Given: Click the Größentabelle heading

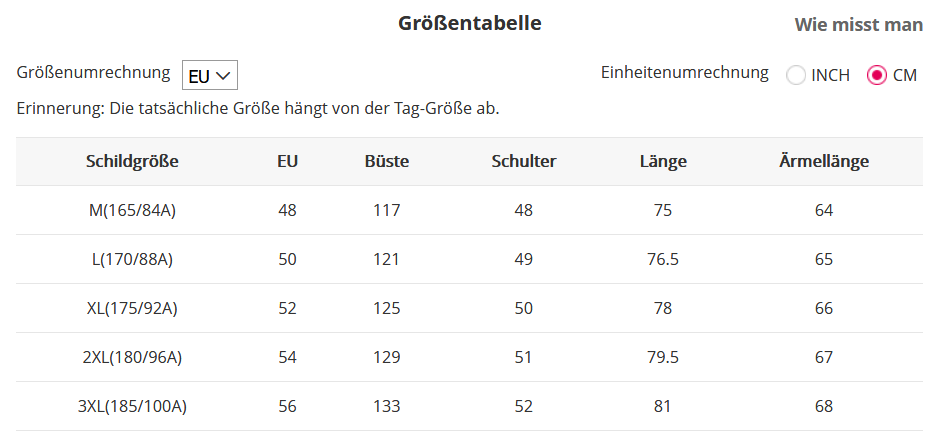Looking at the screenshot, I should 470,23.
